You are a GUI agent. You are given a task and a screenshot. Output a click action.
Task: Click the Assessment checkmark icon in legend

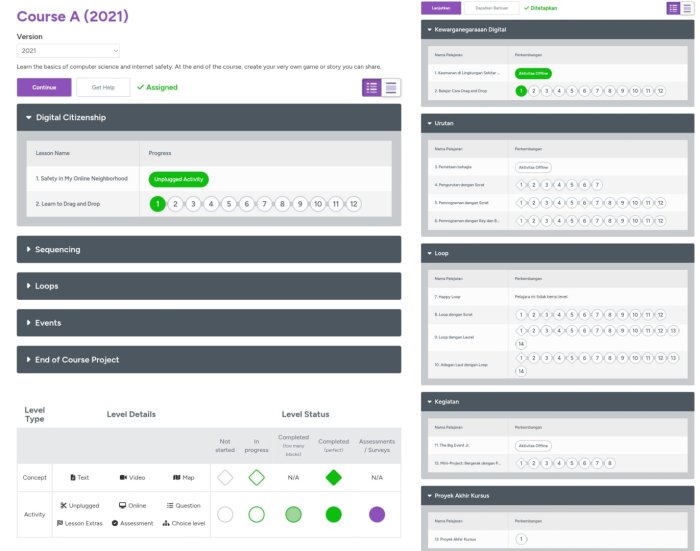[115, 523]
